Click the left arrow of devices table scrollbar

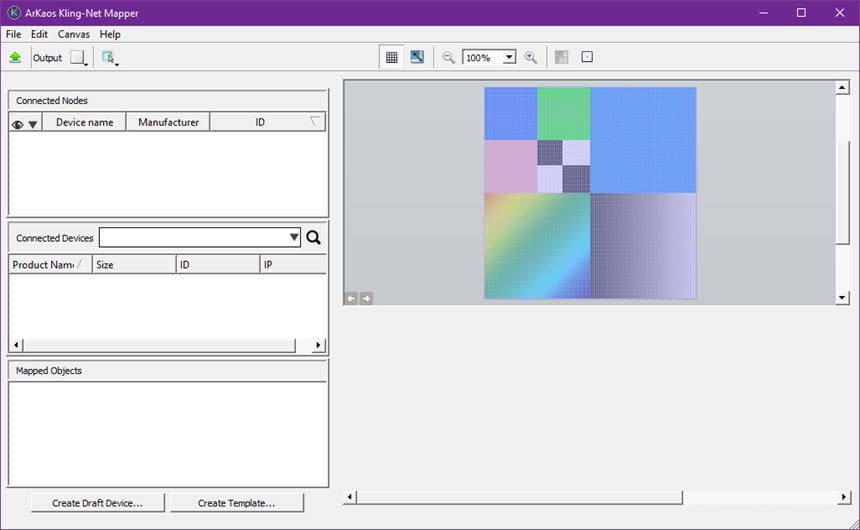click(16, 345)
